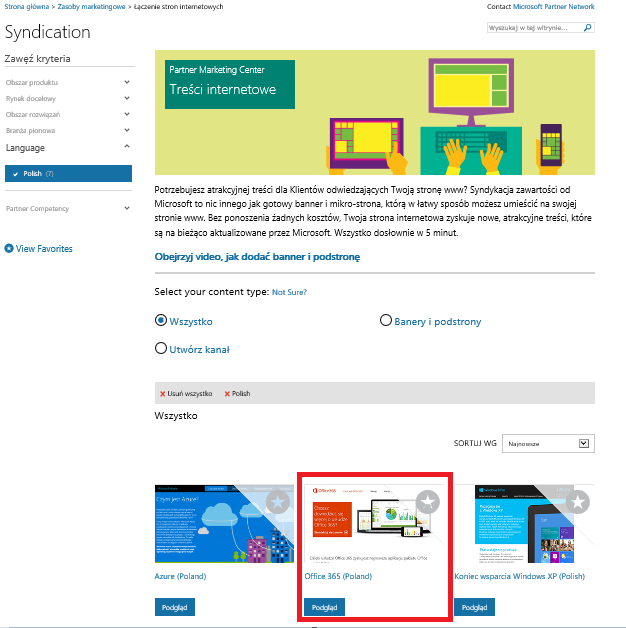Click the Banery i podstrony label
This screenshot has height=628, width=626.
[x=437, y=322]
